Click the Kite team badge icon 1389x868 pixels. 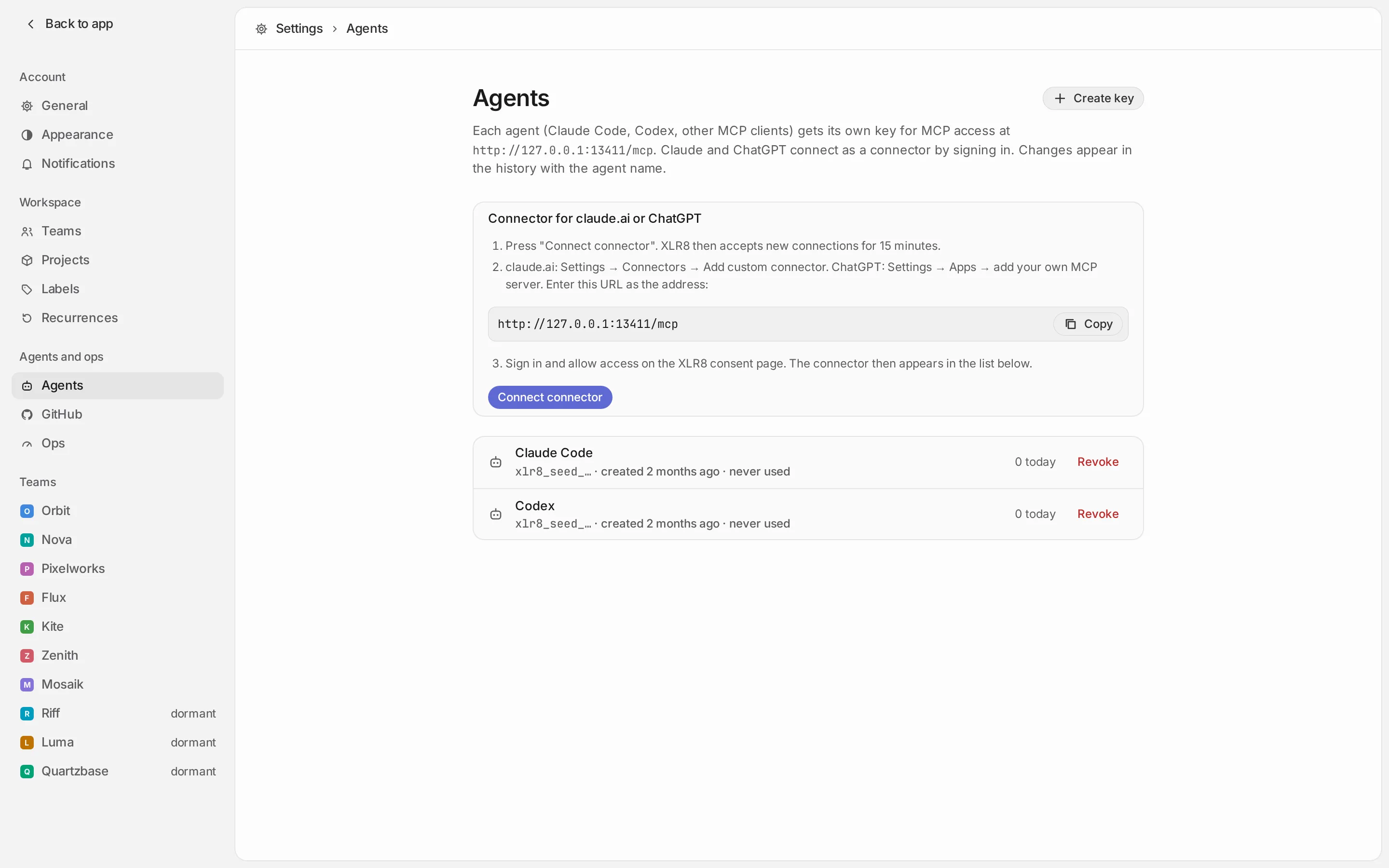[x=27, y=627]
